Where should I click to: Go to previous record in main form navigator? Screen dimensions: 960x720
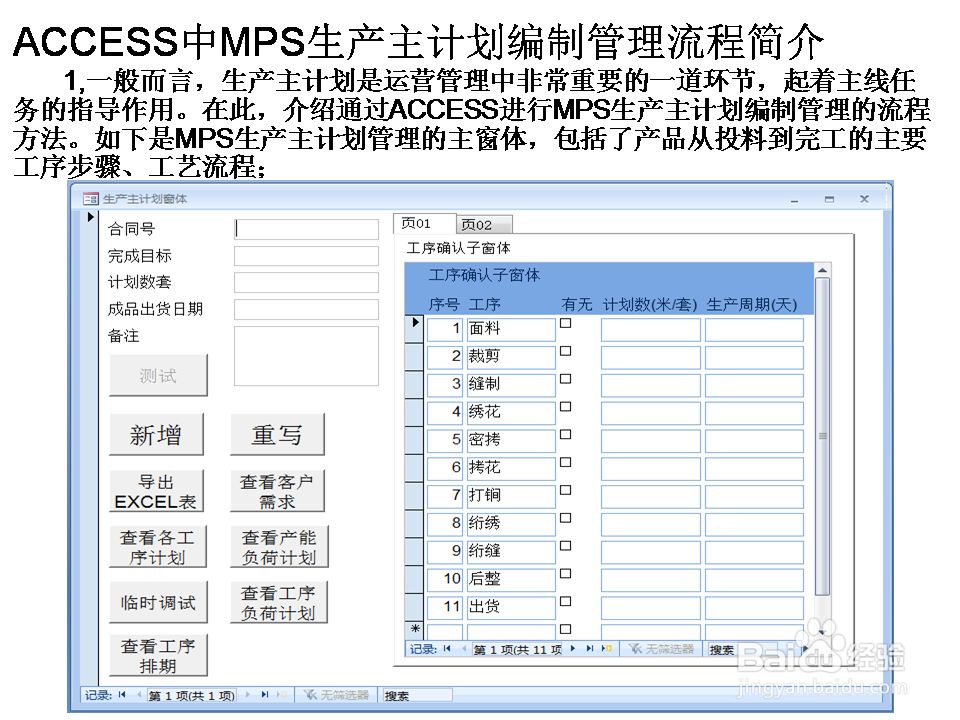(x=138, y=695)
